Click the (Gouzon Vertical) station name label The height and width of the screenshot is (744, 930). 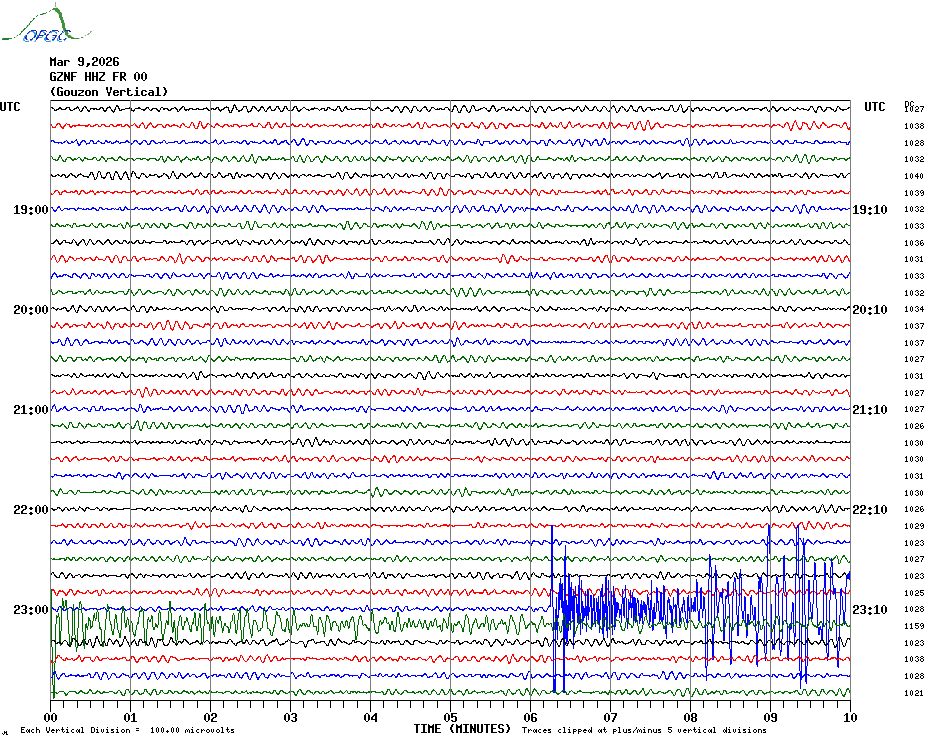point(109,92)
